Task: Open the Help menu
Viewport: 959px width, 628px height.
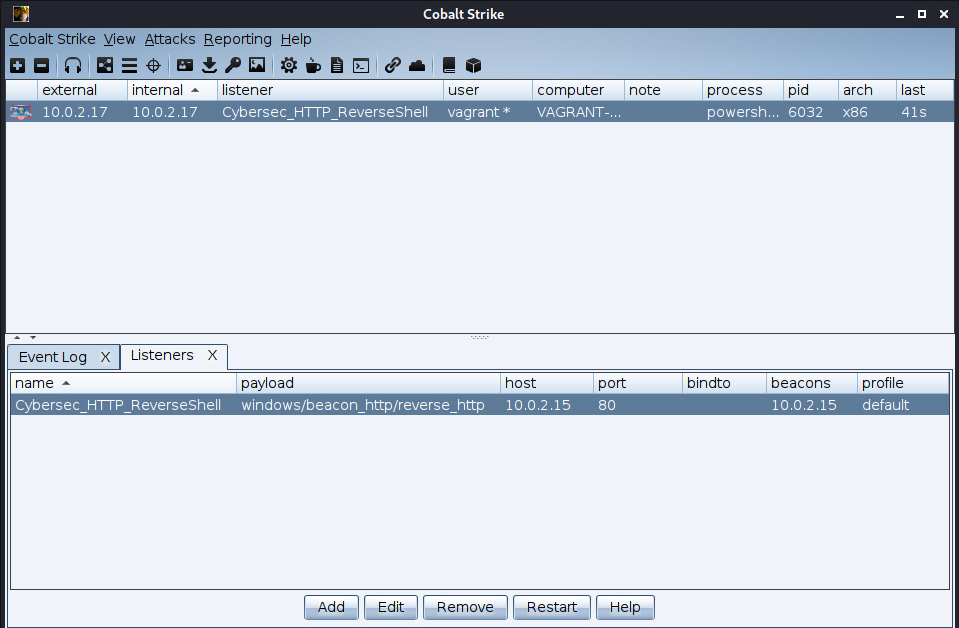Action: click(296, 39)
